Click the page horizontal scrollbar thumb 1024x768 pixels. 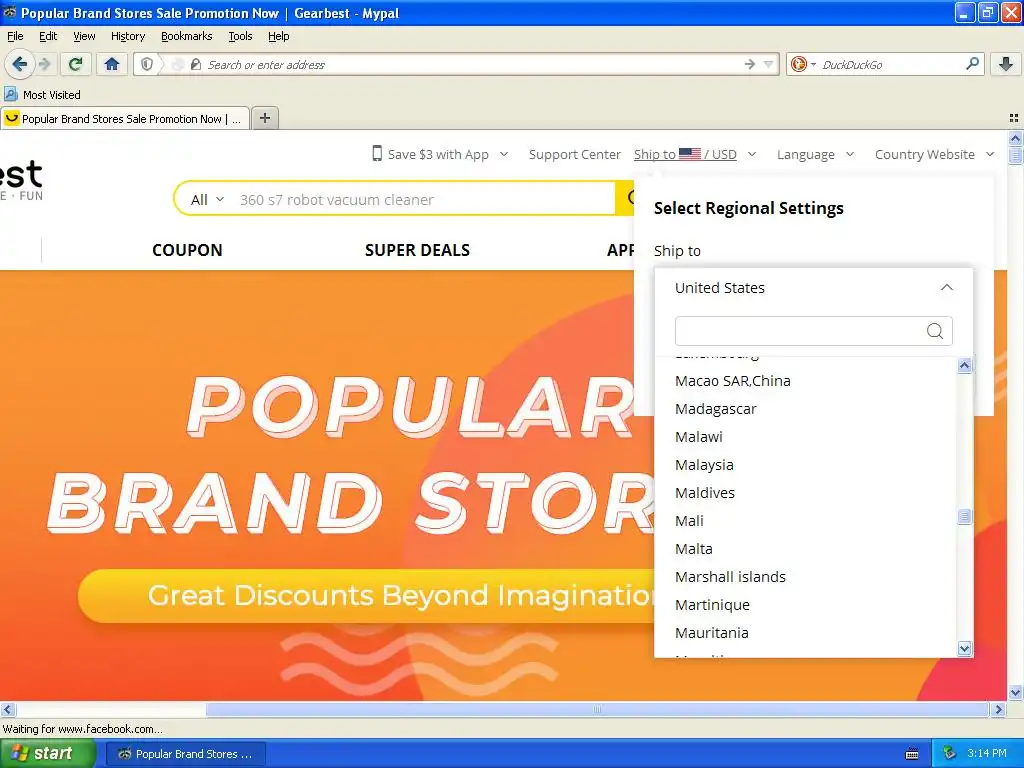coord(597,709)
